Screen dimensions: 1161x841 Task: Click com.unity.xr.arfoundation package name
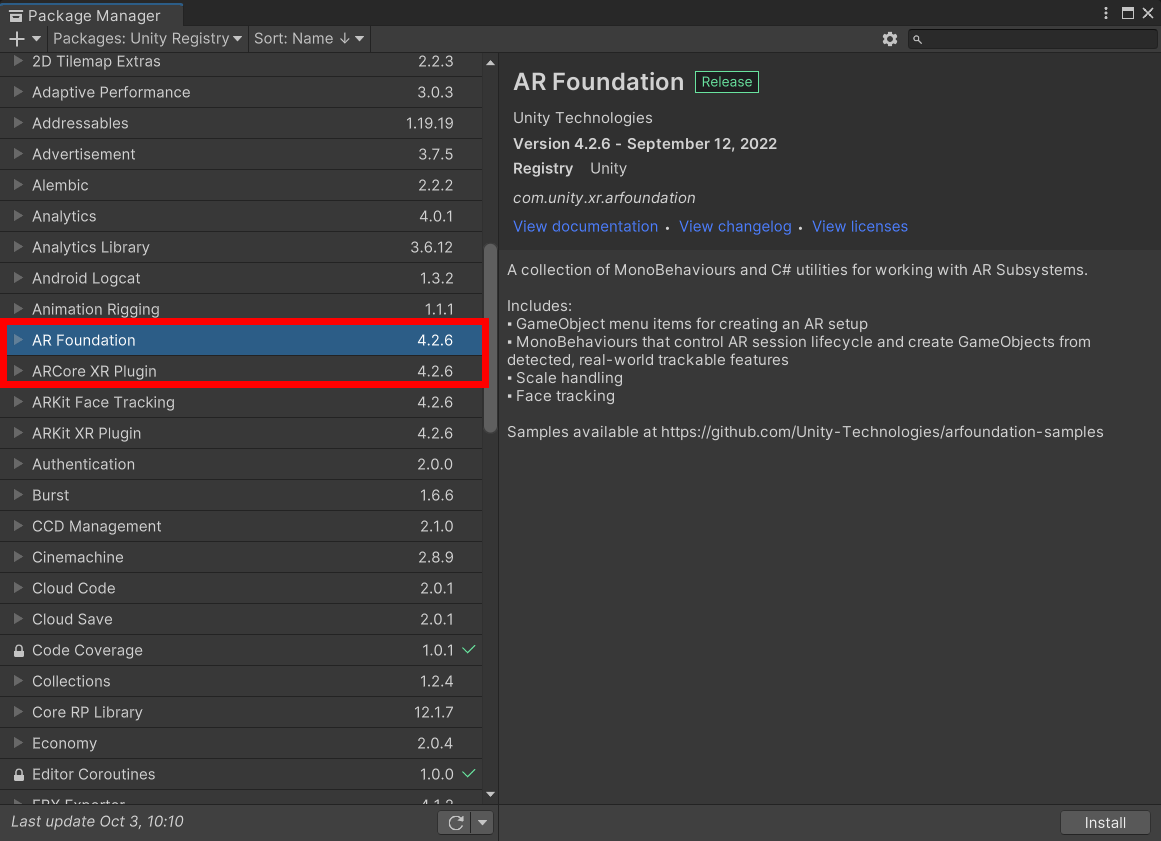tap(604, 198)
